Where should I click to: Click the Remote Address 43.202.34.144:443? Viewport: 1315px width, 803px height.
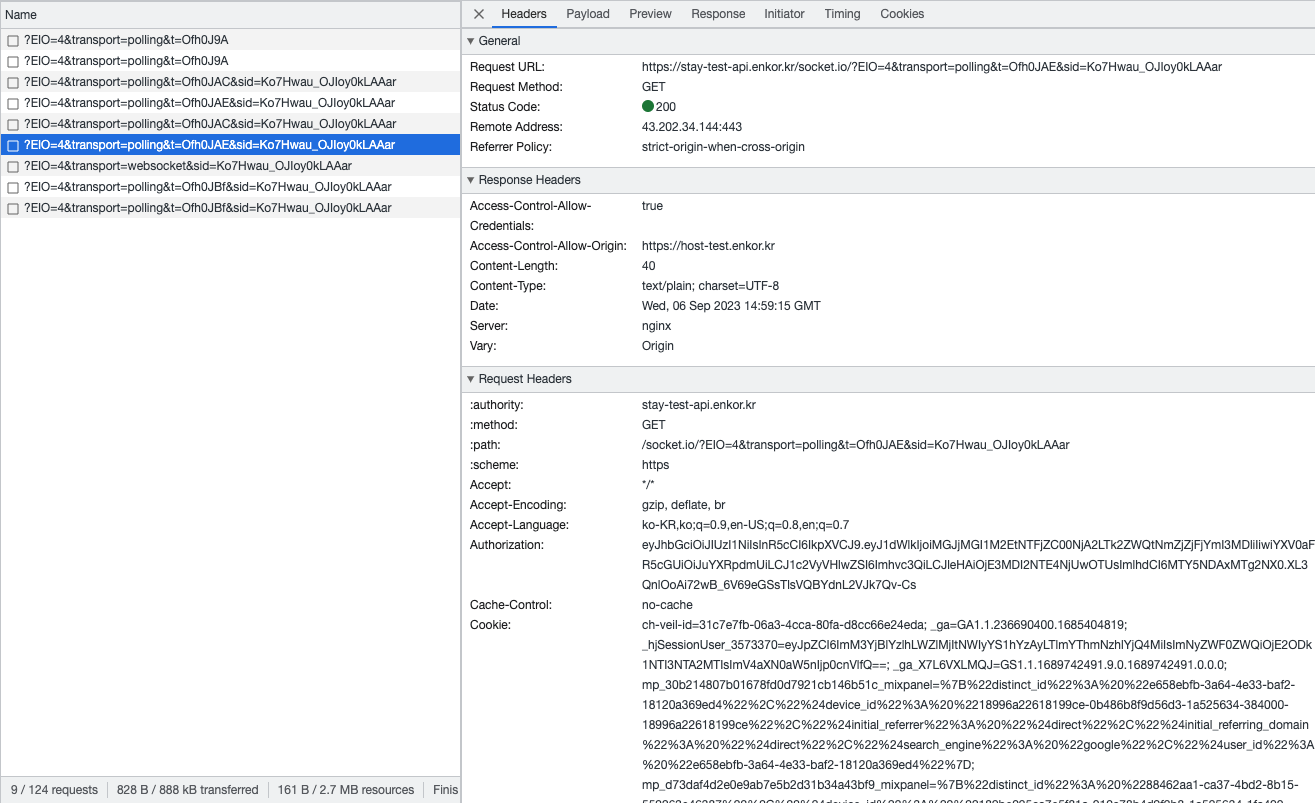pyautogui.click(x=692, y=127)
